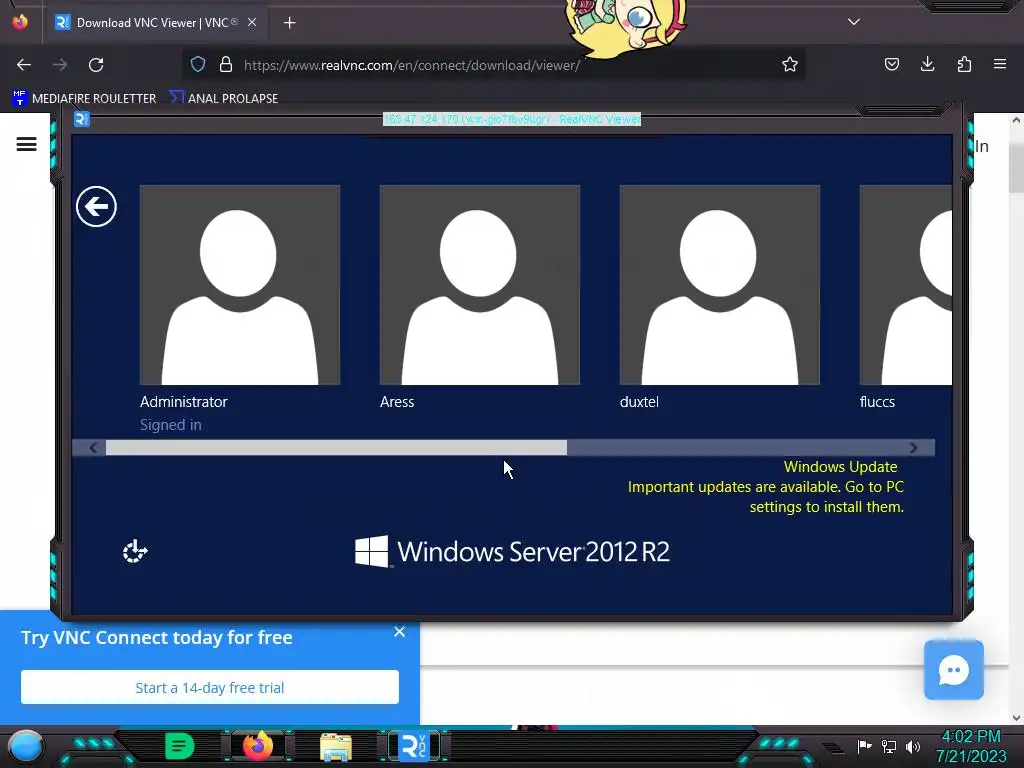Click the Firefox back arrow

tap(24, 65)
